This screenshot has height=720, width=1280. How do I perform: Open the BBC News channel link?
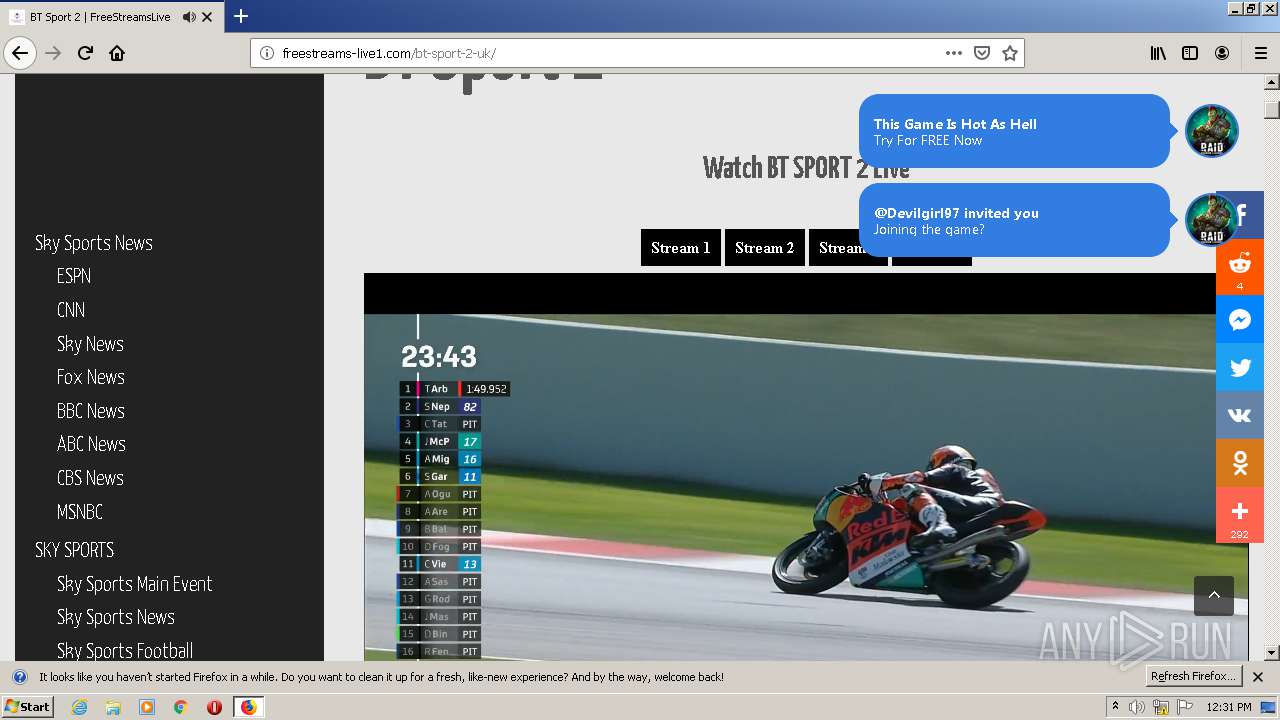[91, 411]
